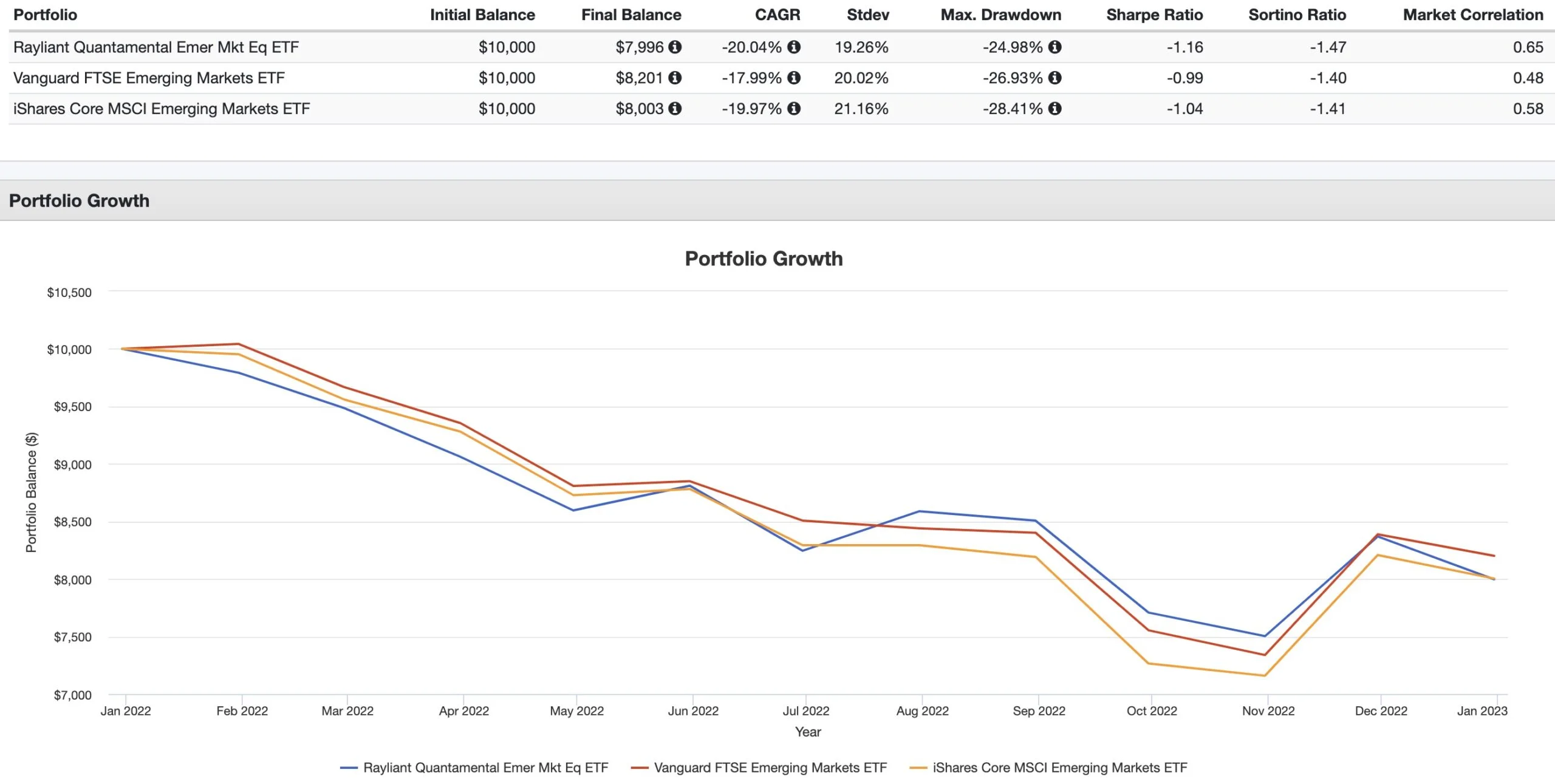Click Sortino Ratio value -1.40
Image resolution: width=1555 pixels, height=784 pixels.
click(x=1328, y=78)
